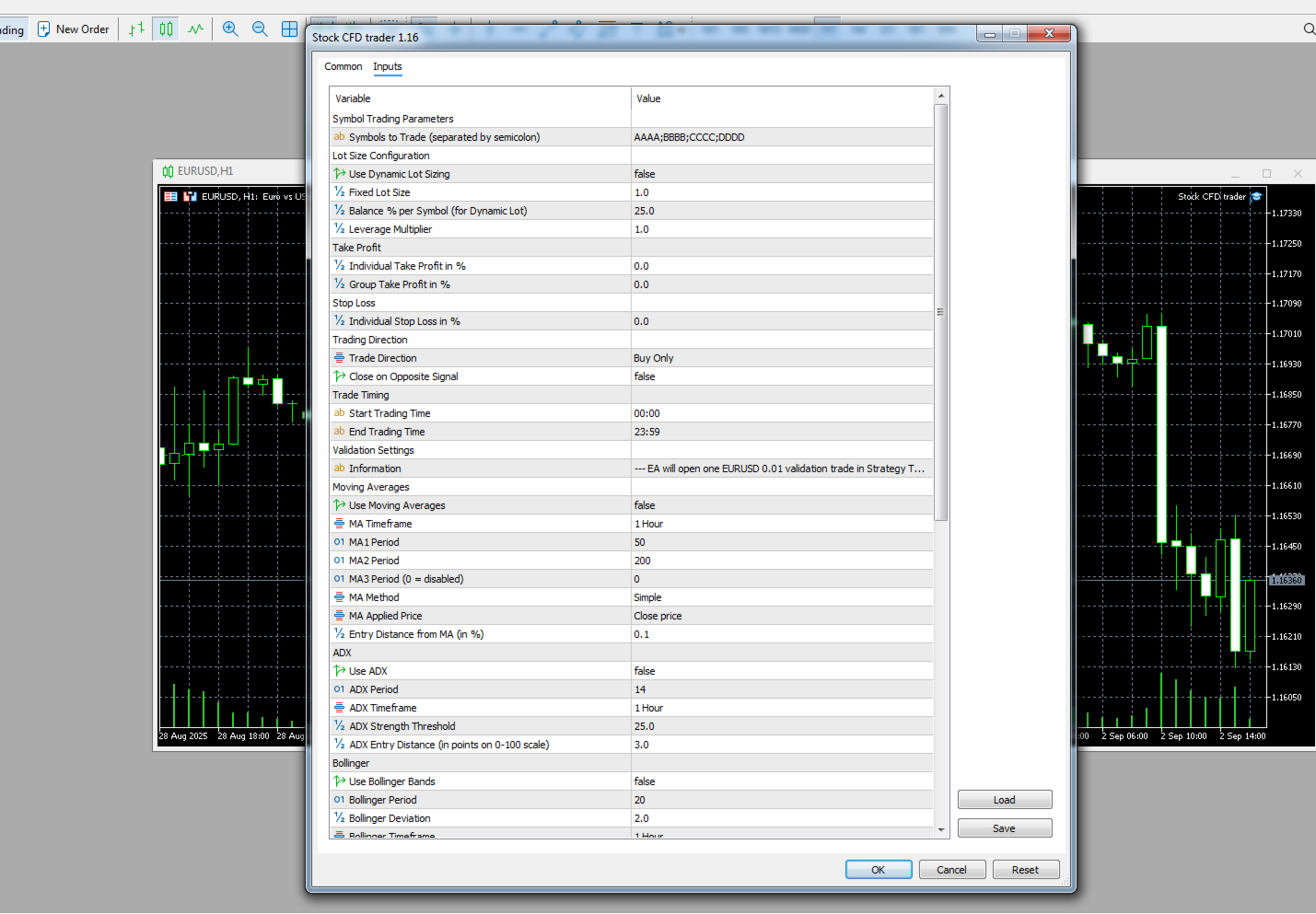Click the 1.16370 current price label on chart
This screenshot has width=1316, height=914.
point(1287,580)
